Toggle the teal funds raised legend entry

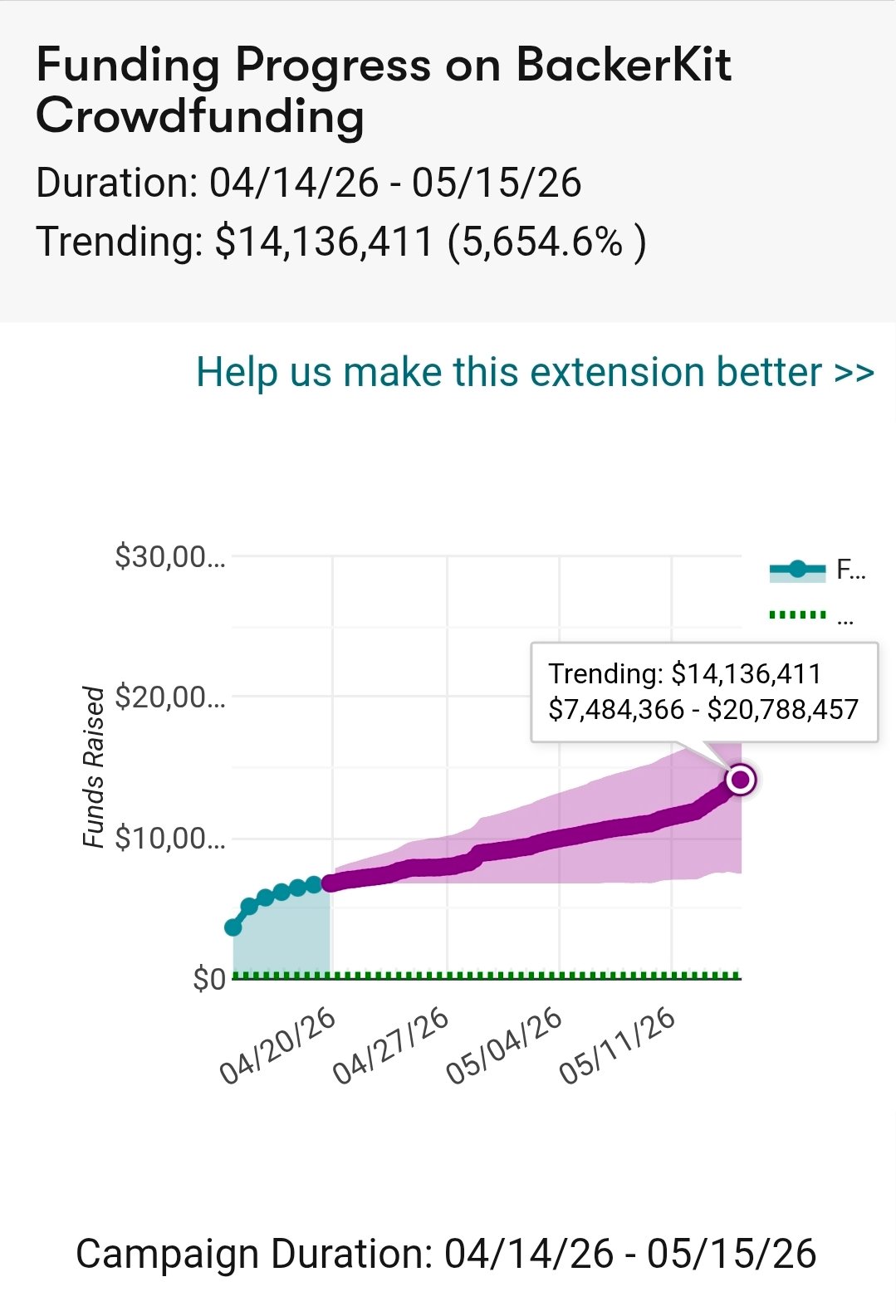pos(798,570)
